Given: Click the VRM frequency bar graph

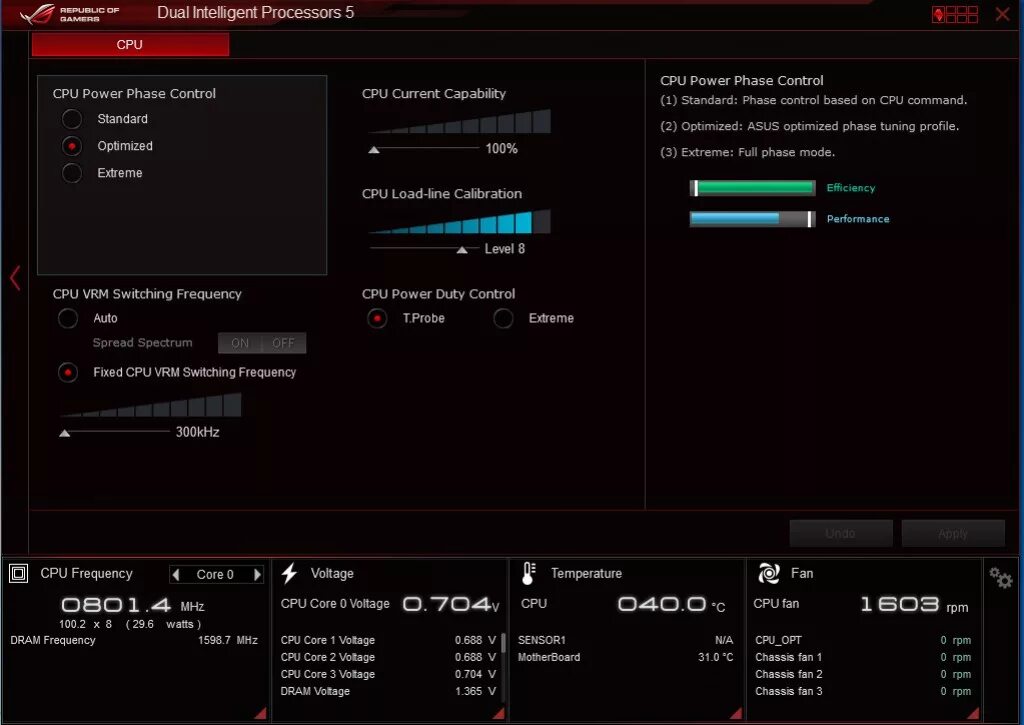Looking at the screenshot, I should coord(151,405).
